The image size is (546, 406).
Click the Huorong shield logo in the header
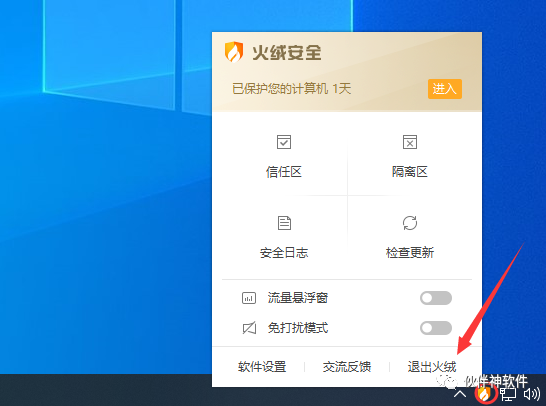pyautogui.click(x=234, y=52)
